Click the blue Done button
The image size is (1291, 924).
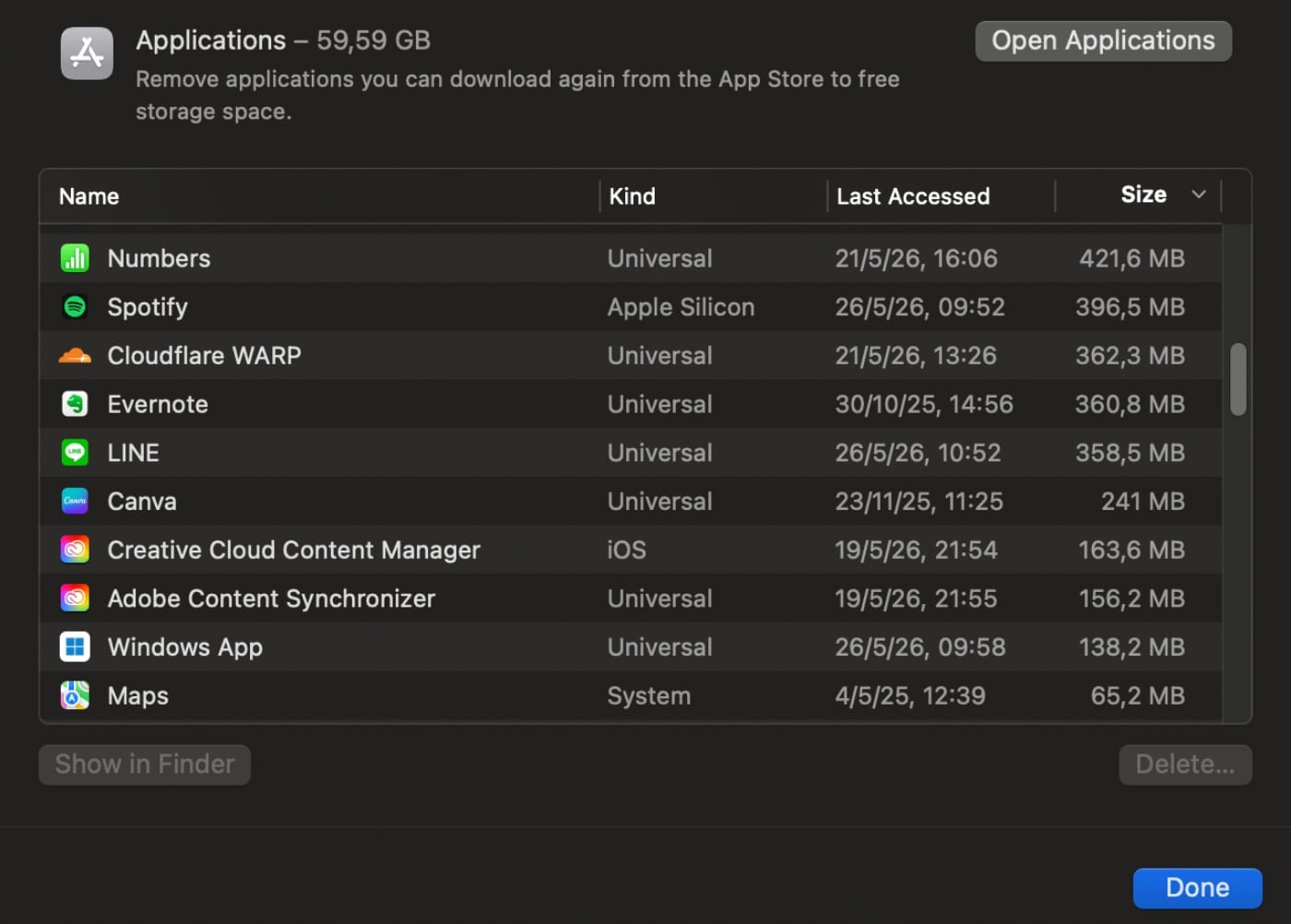[1197, 888]
